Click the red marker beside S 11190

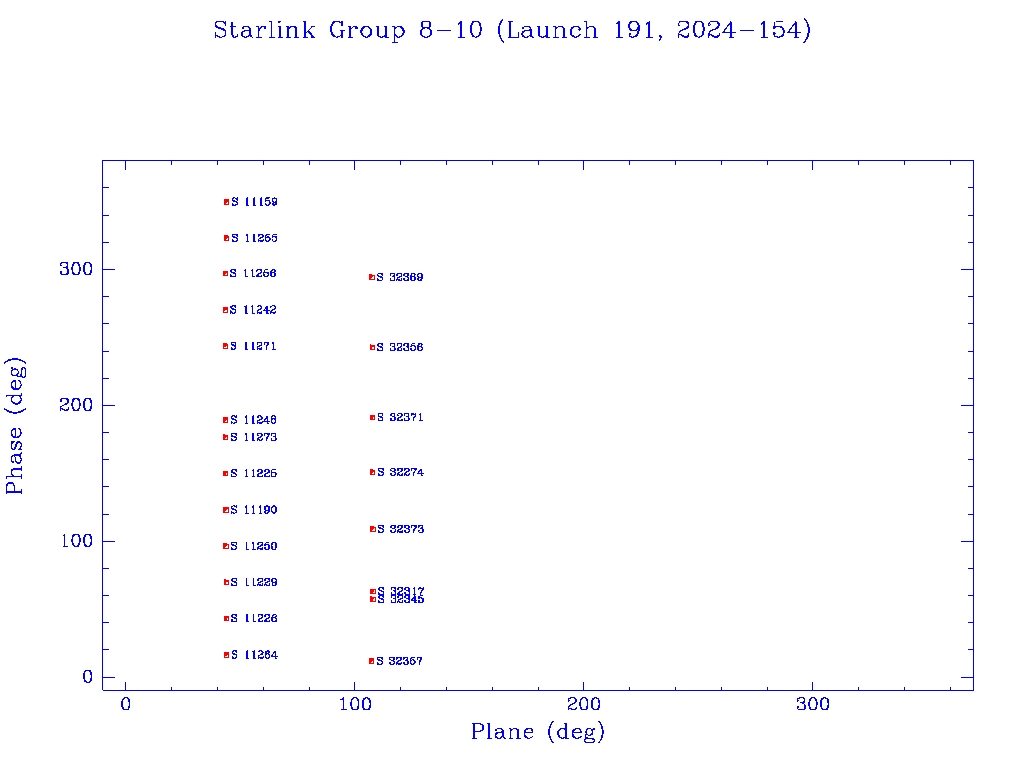pyautogui.click(x=226, y=510)
